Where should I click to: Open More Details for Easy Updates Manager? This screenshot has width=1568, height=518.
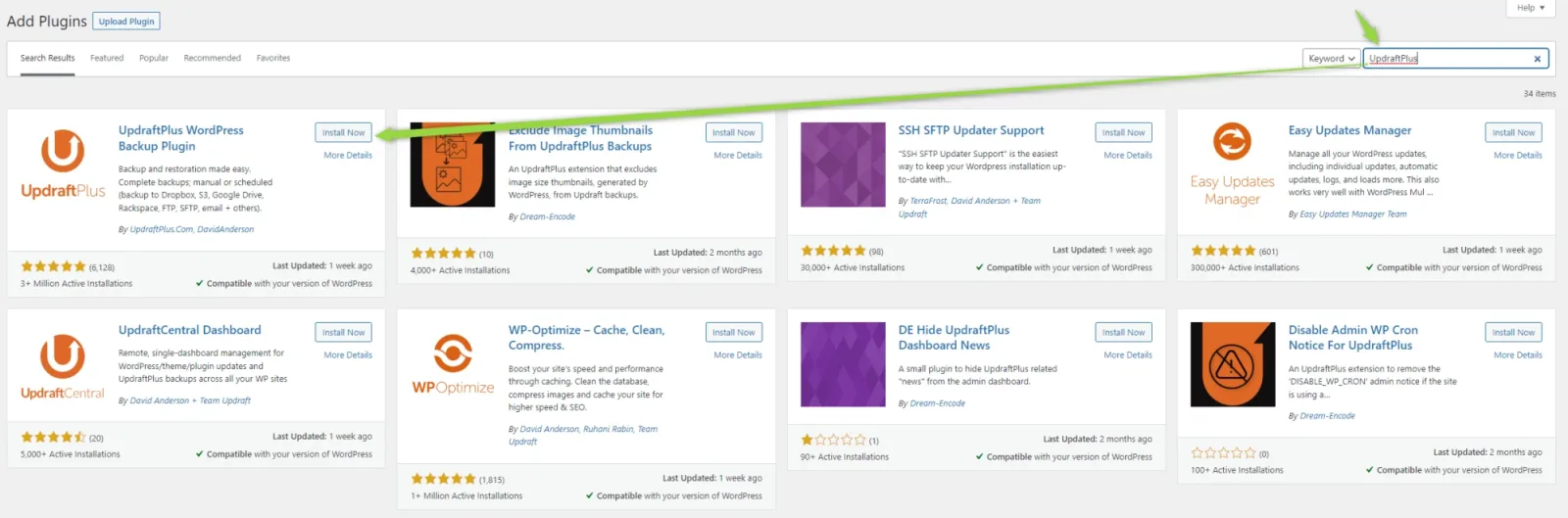point(1518,155)
